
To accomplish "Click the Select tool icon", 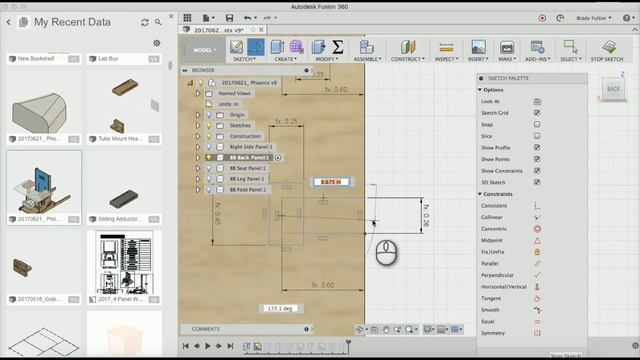I will click(x=570, y=47).
